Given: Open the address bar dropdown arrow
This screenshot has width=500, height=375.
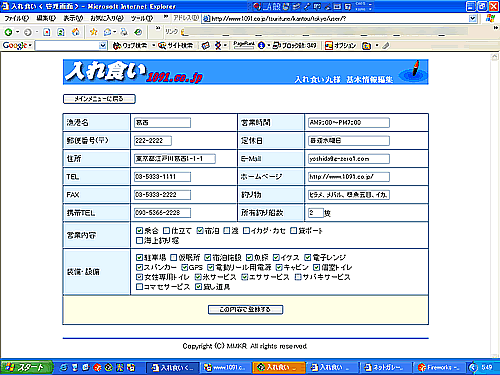Looking at the screenshot, I should [473, 18].
